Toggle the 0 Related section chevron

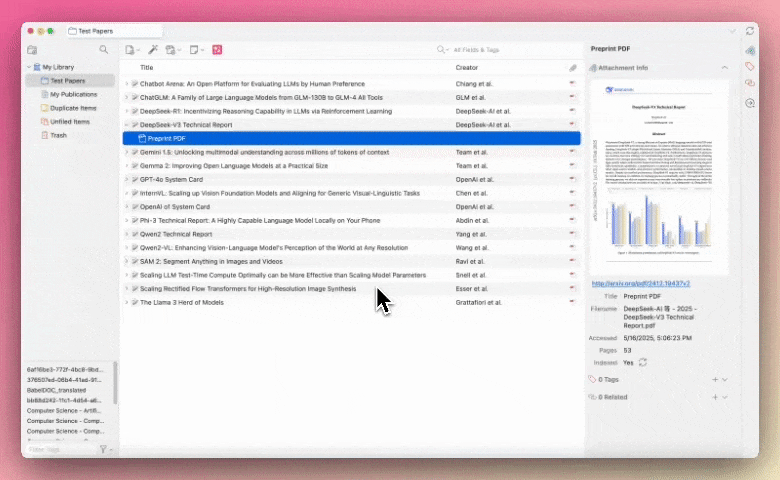coord(725,397)
